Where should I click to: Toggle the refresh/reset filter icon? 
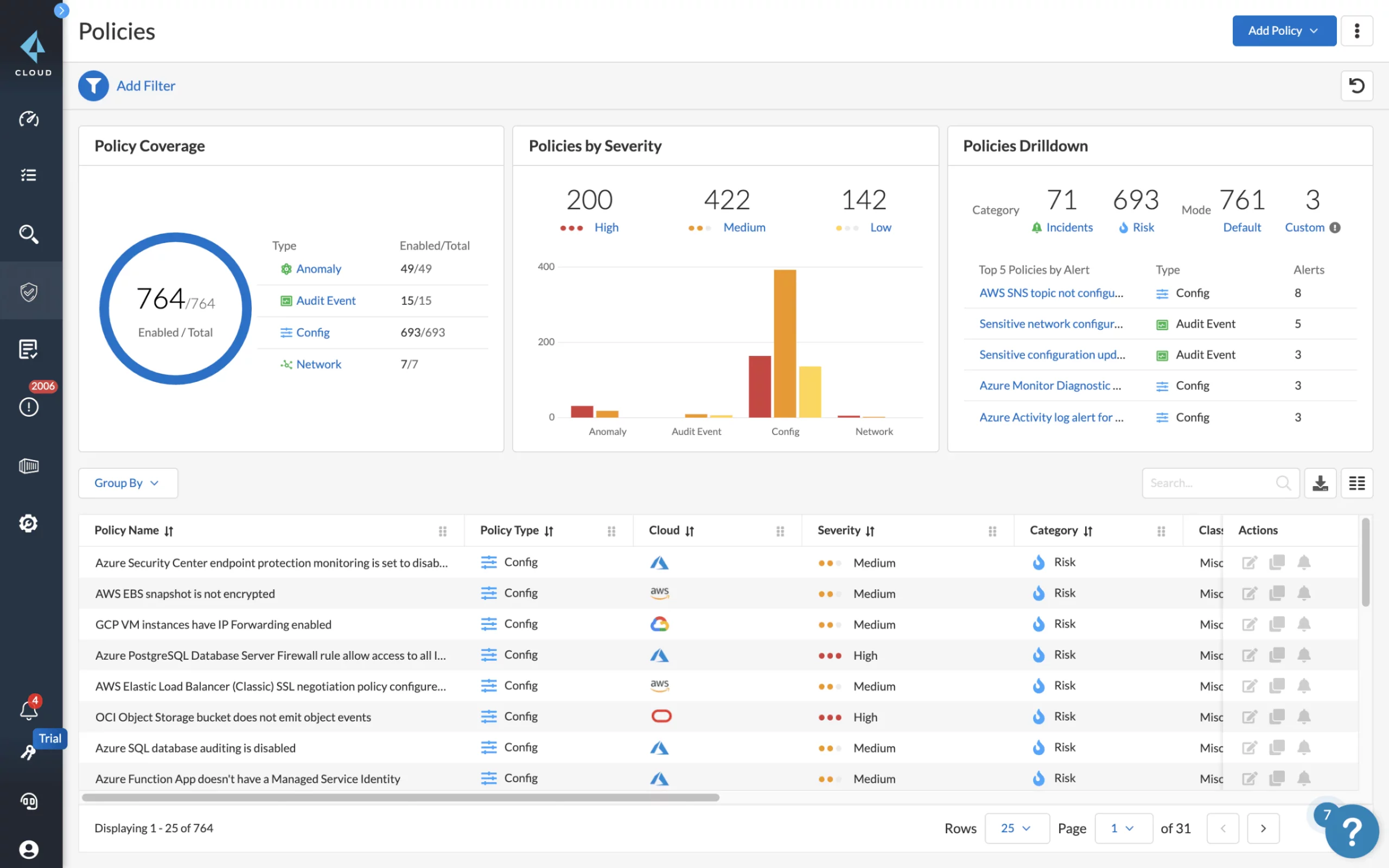[x=1357, y=85]
